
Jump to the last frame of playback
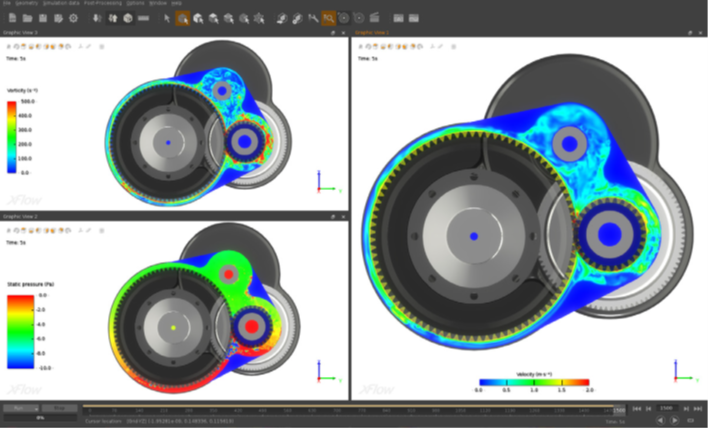pyautogui.click(x=697, y=408)
